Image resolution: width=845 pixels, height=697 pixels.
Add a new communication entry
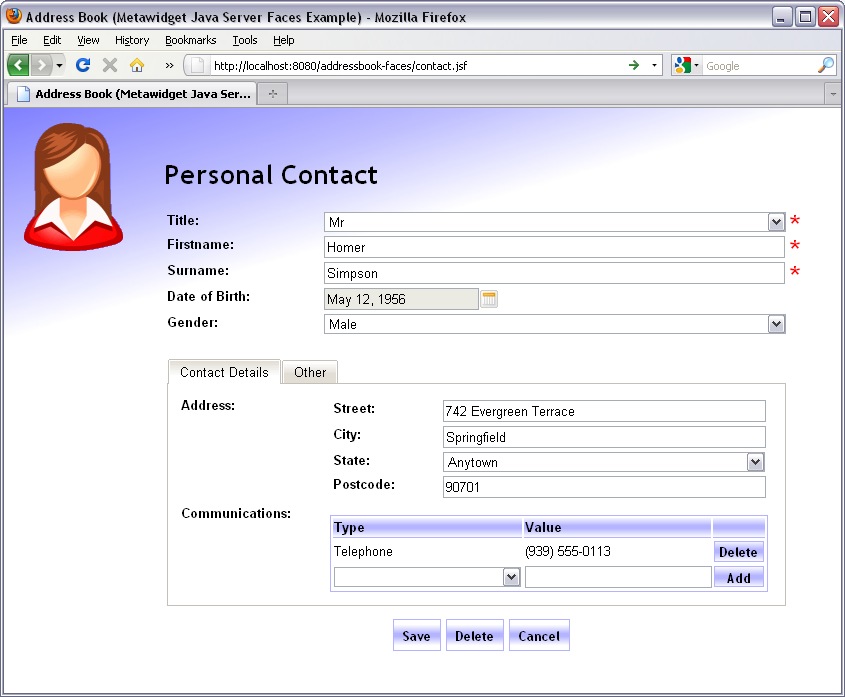point(738,577)
